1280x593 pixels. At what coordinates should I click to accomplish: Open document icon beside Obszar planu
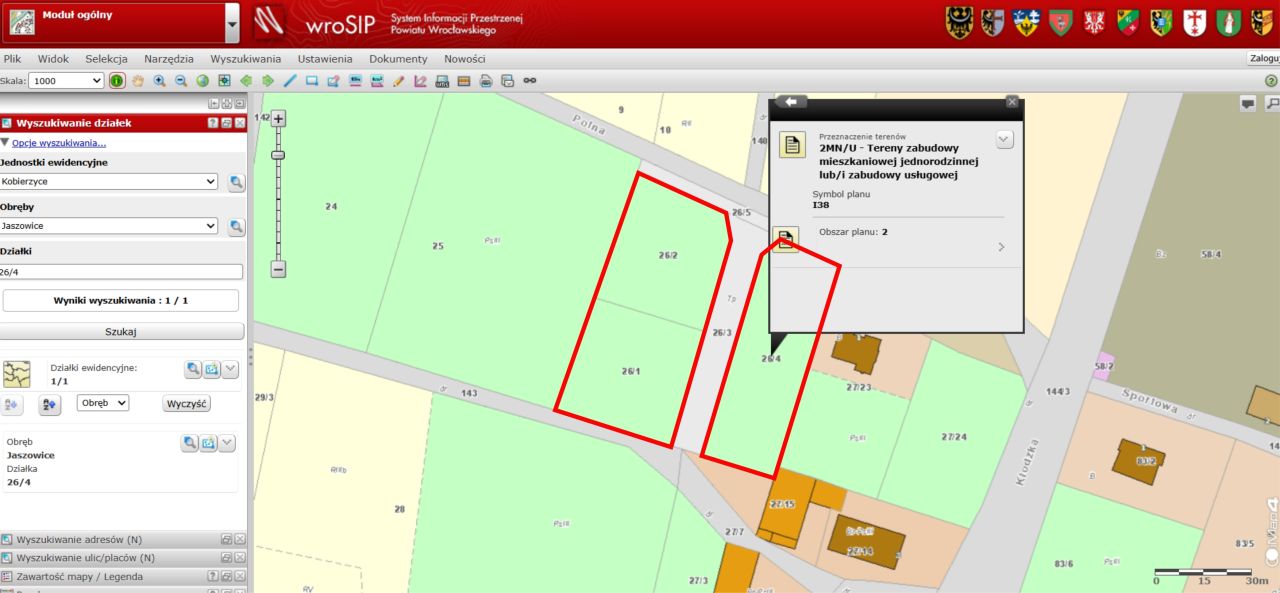click(x=786, y=240)
